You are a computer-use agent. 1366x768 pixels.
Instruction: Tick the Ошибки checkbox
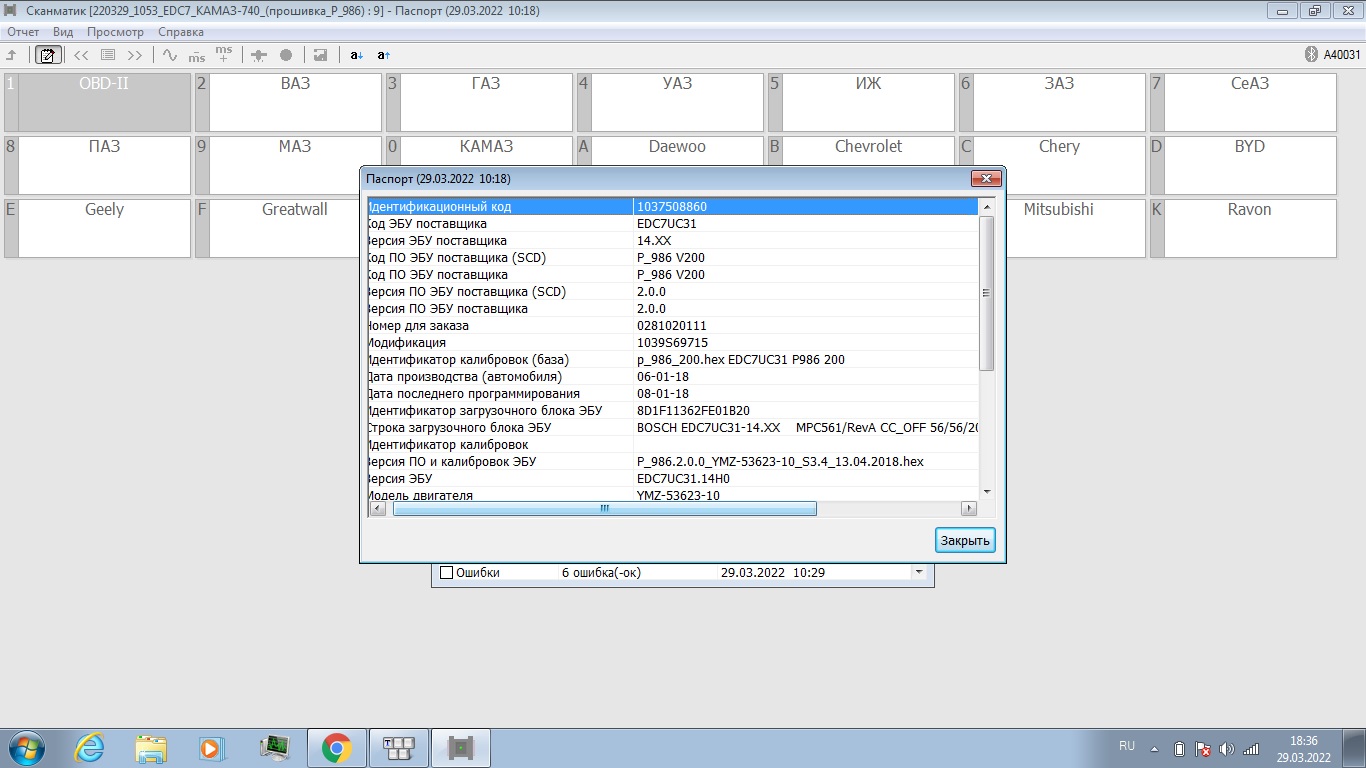447,573
